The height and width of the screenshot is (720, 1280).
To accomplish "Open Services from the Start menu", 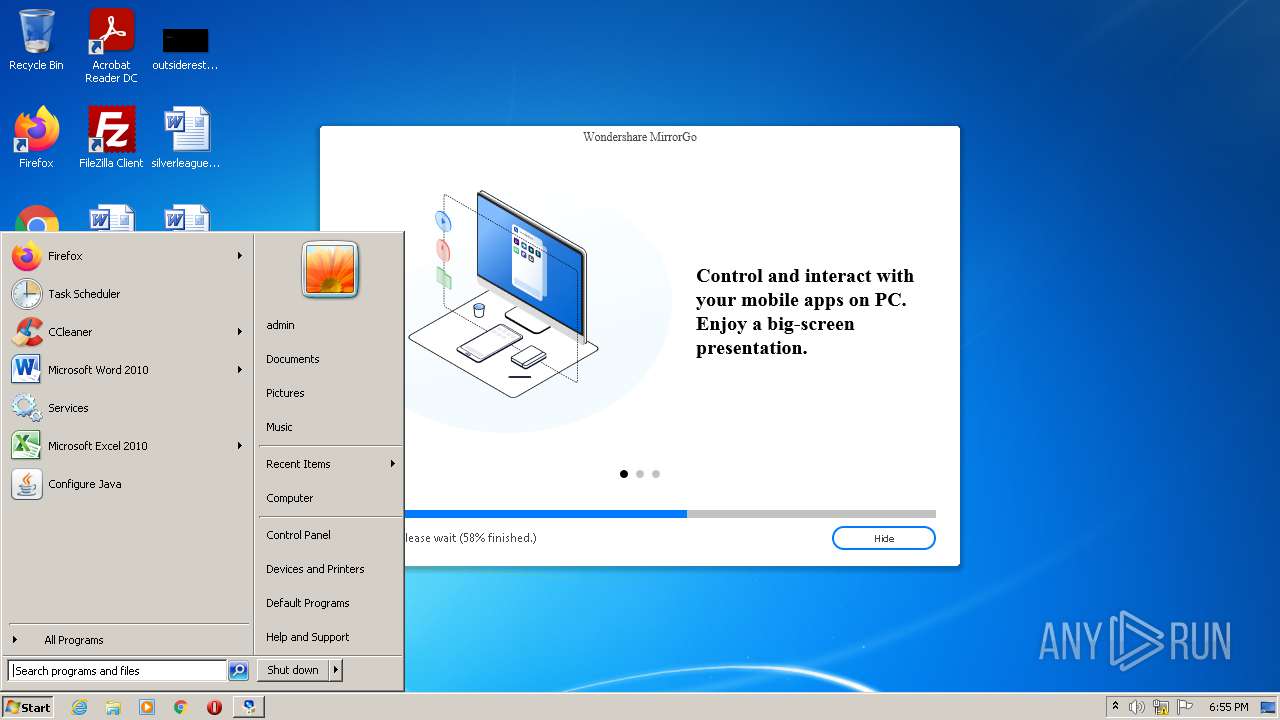I will (127, 408).
